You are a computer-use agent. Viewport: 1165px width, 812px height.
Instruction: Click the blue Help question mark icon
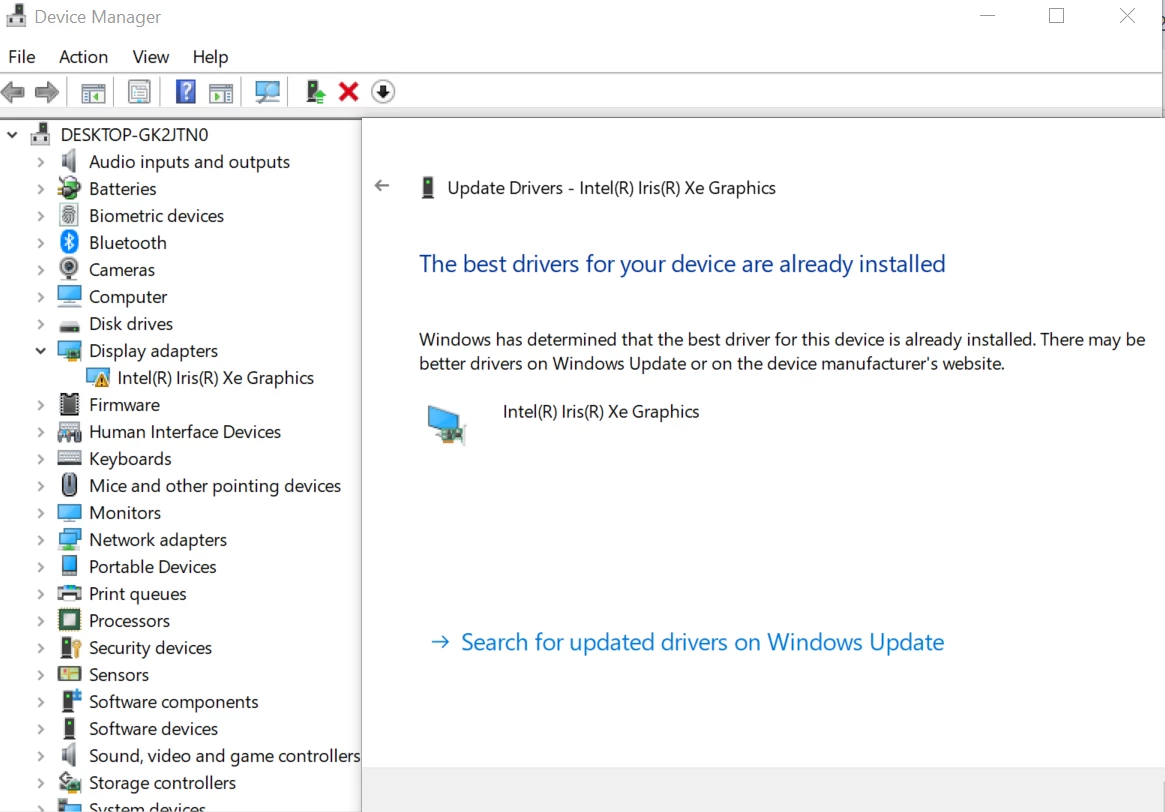(185, 92)
